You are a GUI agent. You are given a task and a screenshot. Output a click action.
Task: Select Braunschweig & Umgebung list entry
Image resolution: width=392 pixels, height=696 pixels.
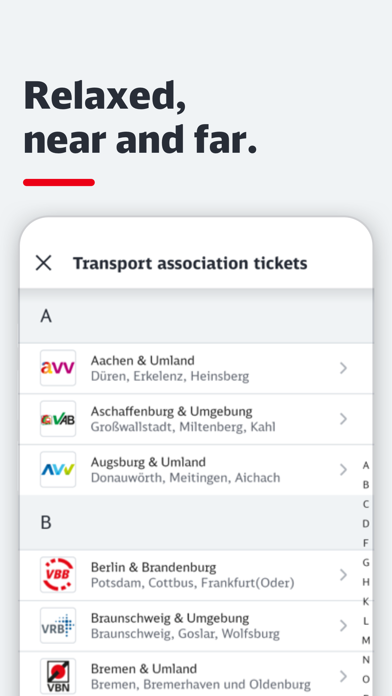(196, 626)
